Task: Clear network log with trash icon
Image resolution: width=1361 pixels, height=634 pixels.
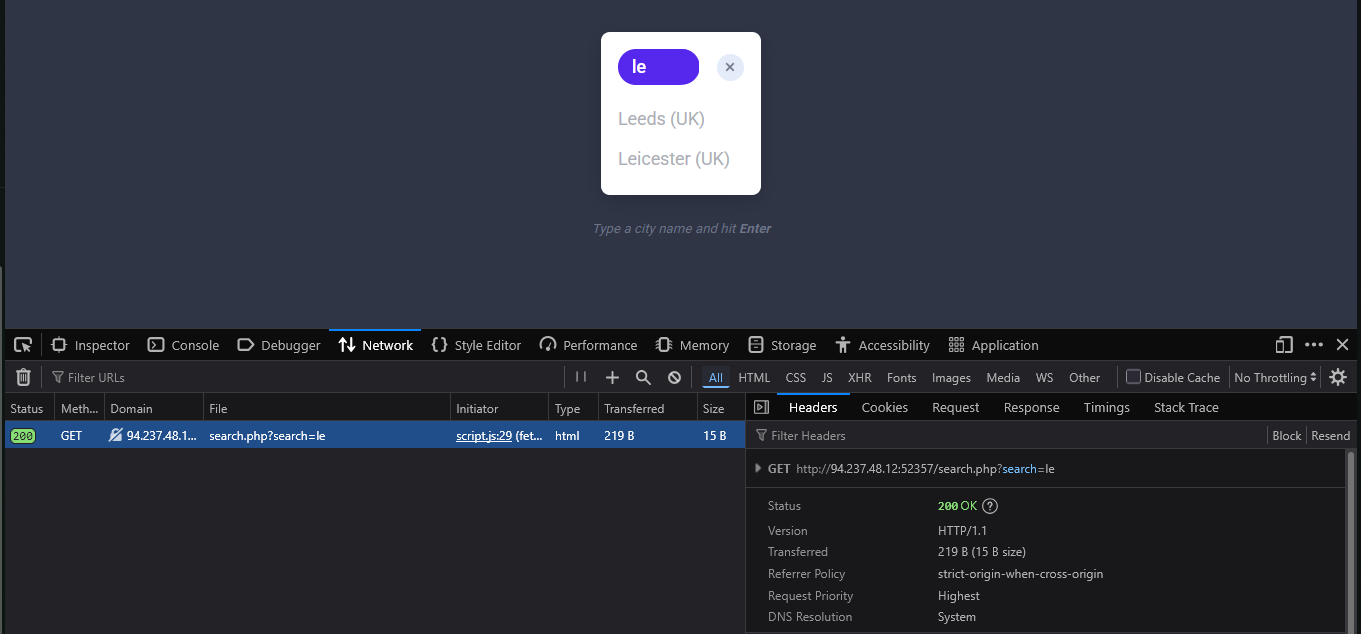Action: tap(23, 377)
